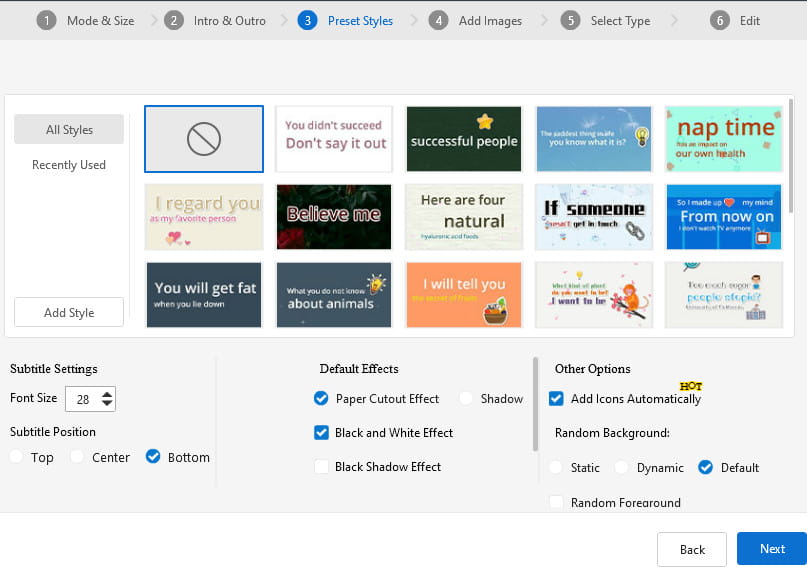This screenshot has height=567, width=807.
Task: Disable the Paper Cutout Effect option
Action: 321,399
